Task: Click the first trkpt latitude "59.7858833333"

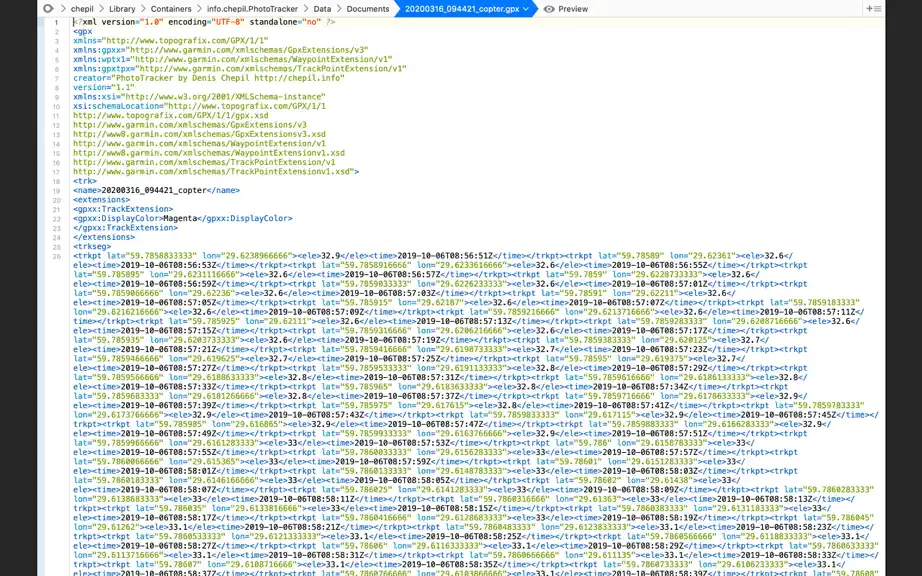Action: (x=159, y=256)
